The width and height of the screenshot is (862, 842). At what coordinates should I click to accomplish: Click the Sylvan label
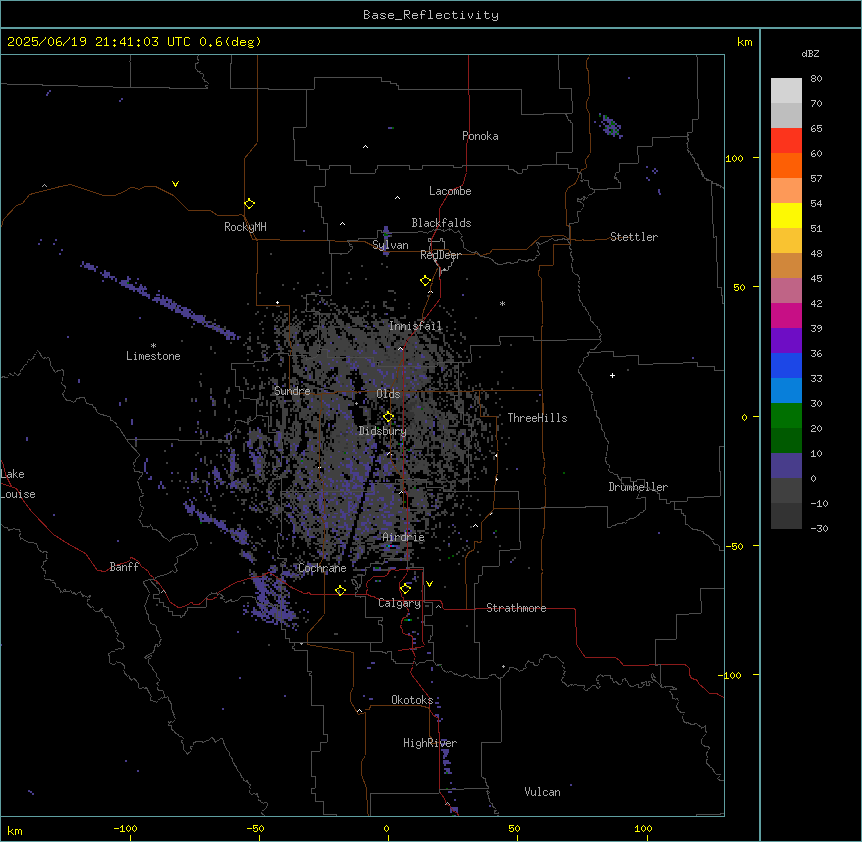pyautogui.click(x=390, y=245)
